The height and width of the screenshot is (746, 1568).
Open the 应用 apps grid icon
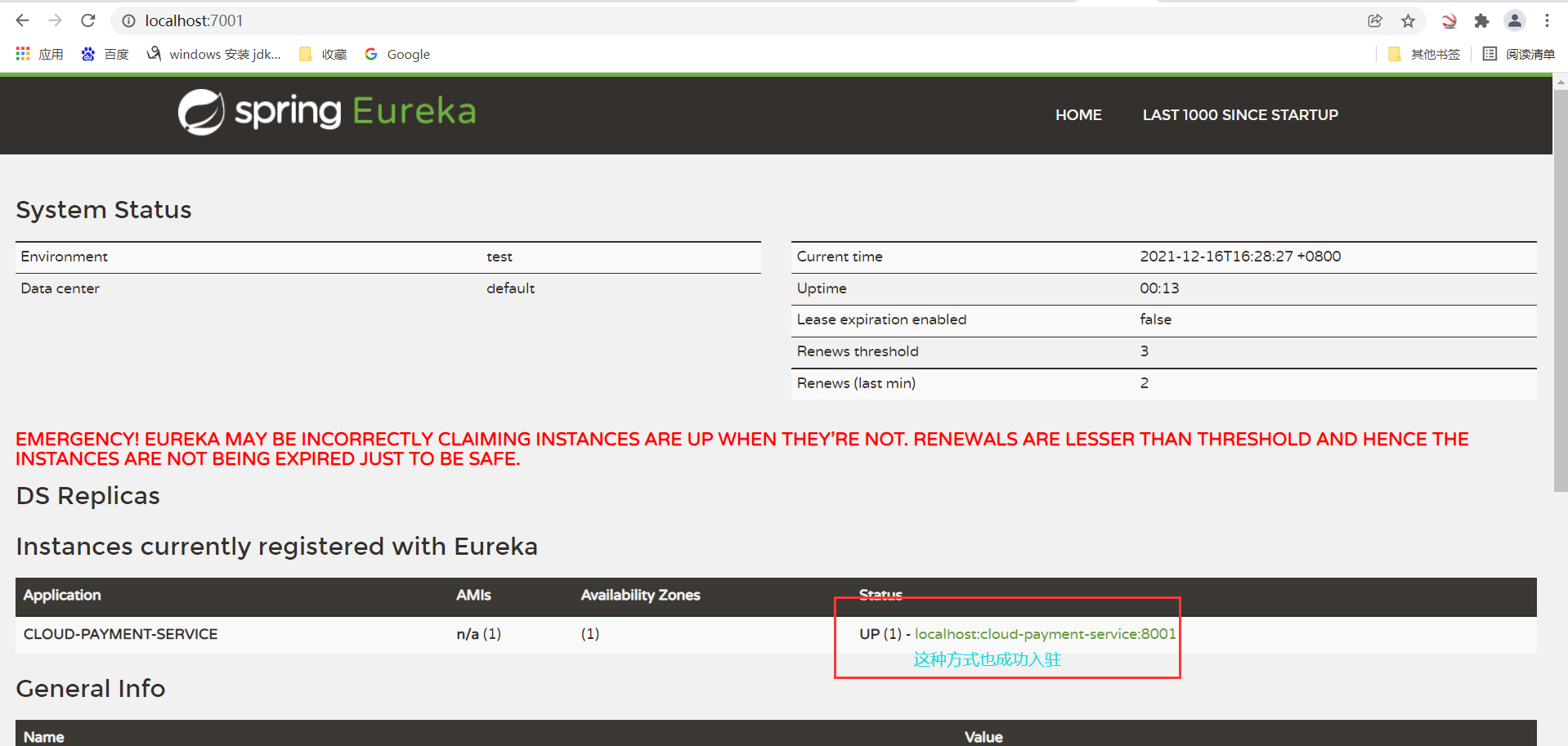click(x=22, y=53)
